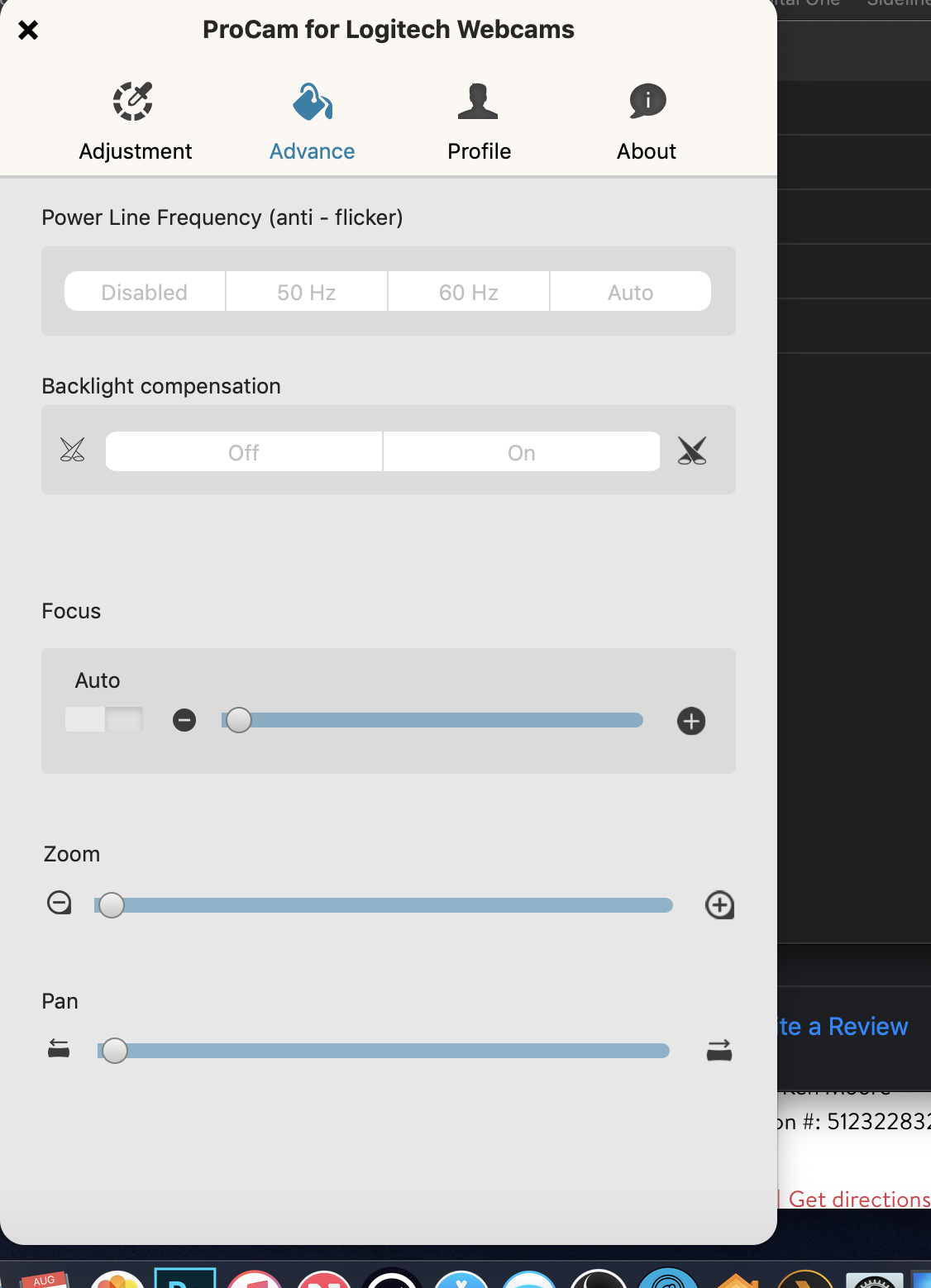Switch to the Advance tab
The width and height of the screenshot is (931, 1288).
[313, 122]
